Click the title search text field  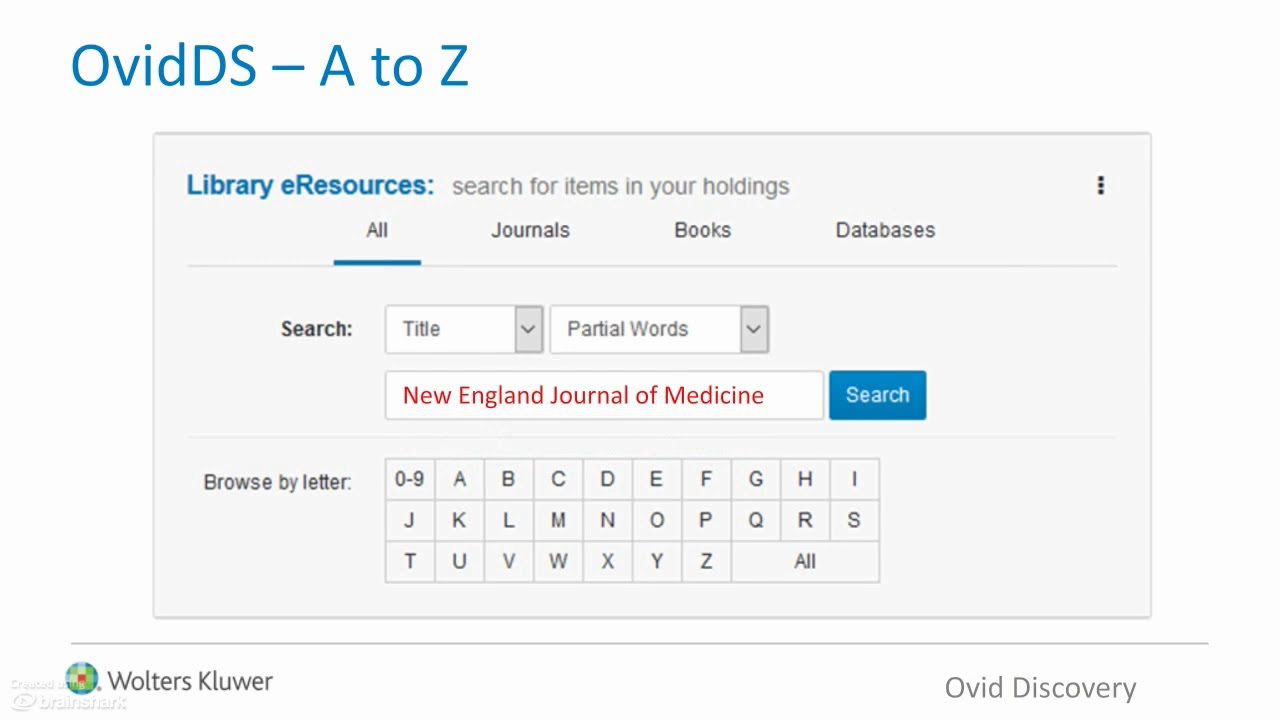603,395
